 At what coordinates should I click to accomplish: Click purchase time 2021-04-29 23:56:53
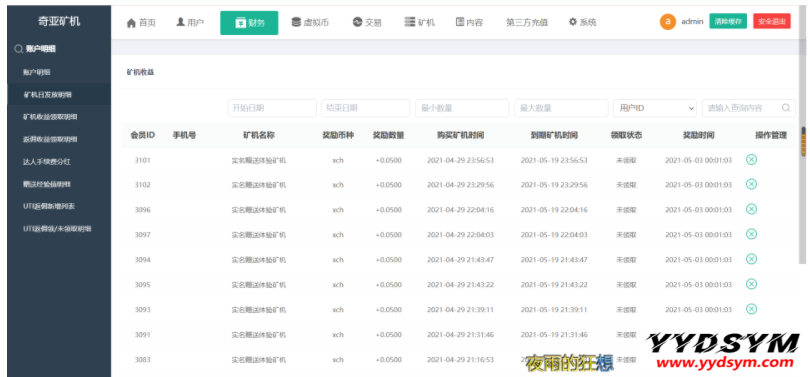point(460,160)
